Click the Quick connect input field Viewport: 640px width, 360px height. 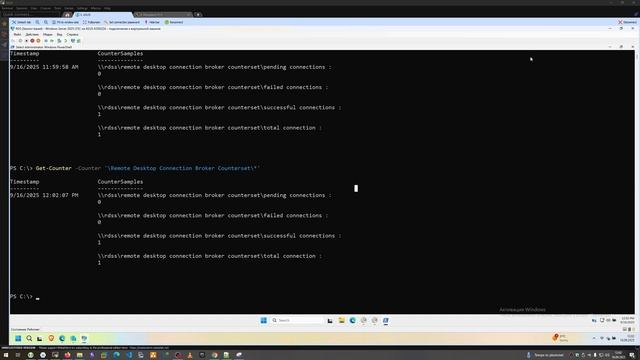tap(31, 14)
